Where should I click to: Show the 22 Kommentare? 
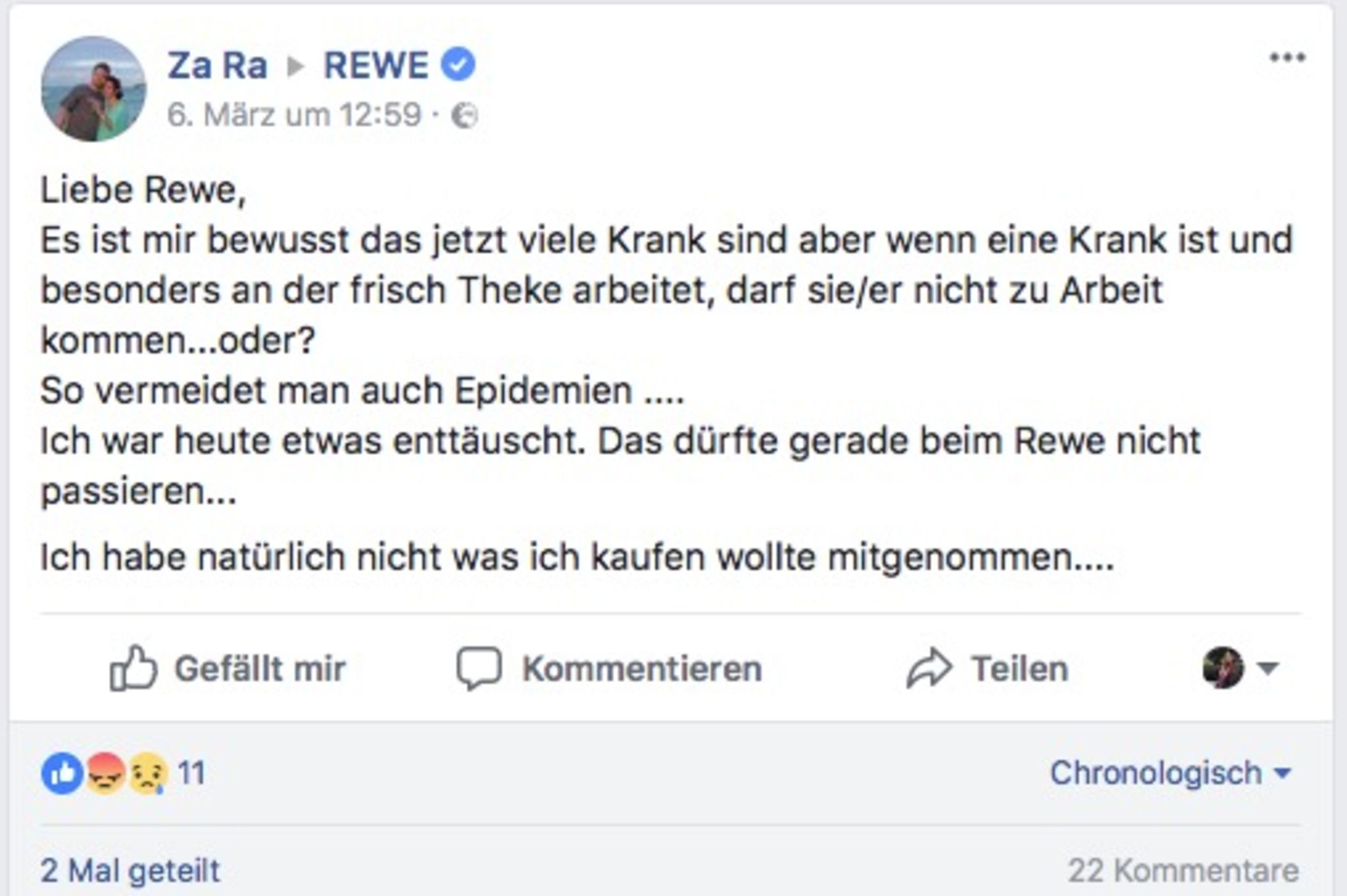point(1183,871)
